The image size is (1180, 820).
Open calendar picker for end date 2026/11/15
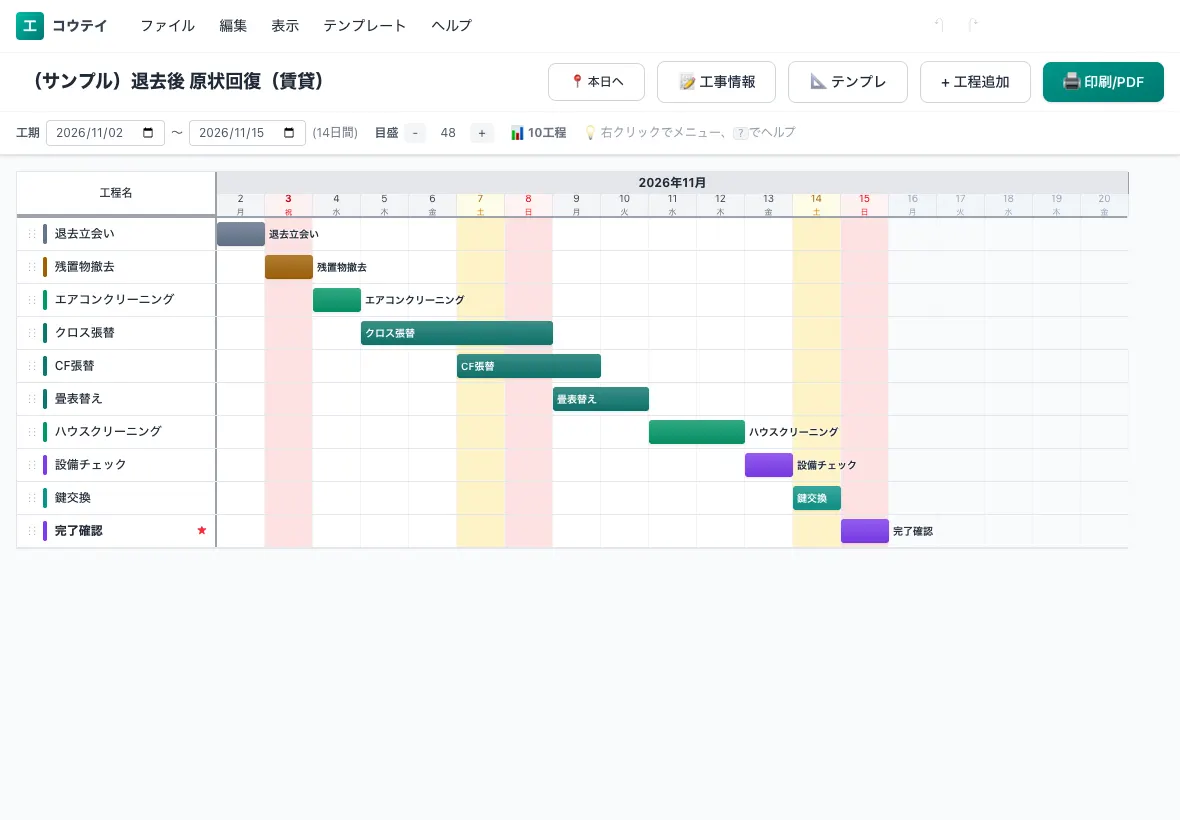pyautogui.click(x=289, y=132)
